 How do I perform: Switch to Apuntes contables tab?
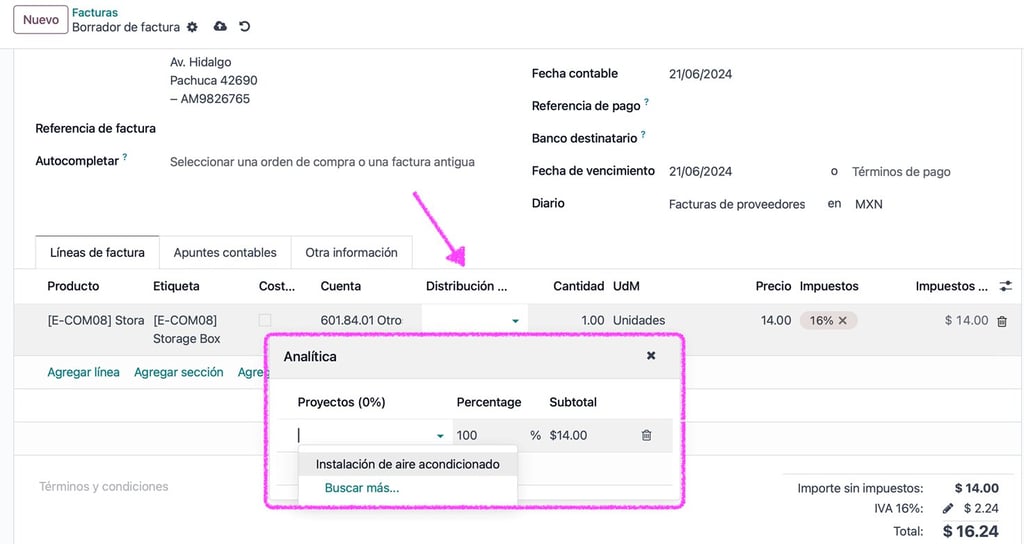pos(225,253)
